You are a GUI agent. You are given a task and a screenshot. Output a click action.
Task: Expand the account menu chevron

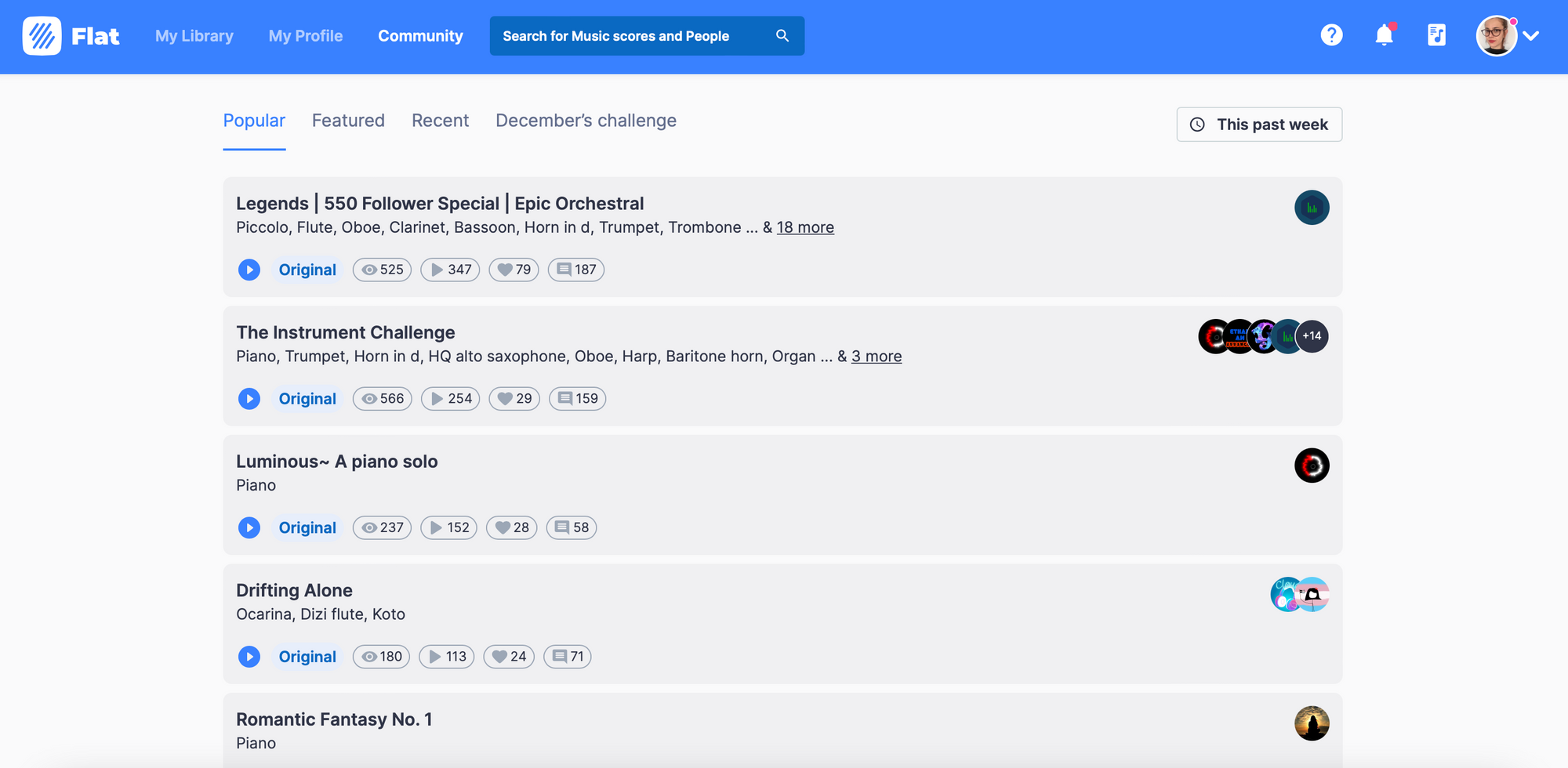click(x=1531, y=36)
